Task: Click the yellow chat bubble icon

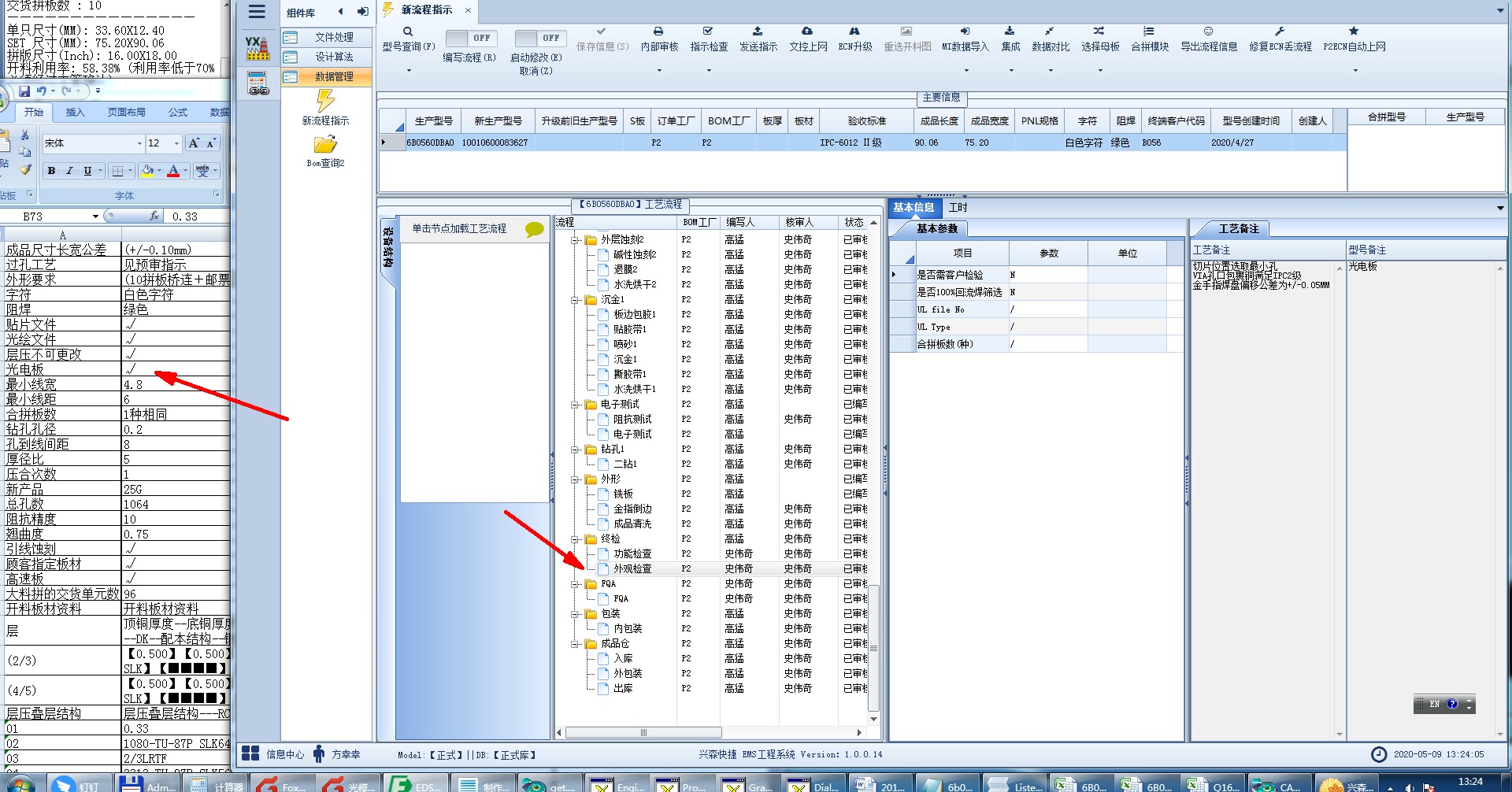Action: click(535, 229)
